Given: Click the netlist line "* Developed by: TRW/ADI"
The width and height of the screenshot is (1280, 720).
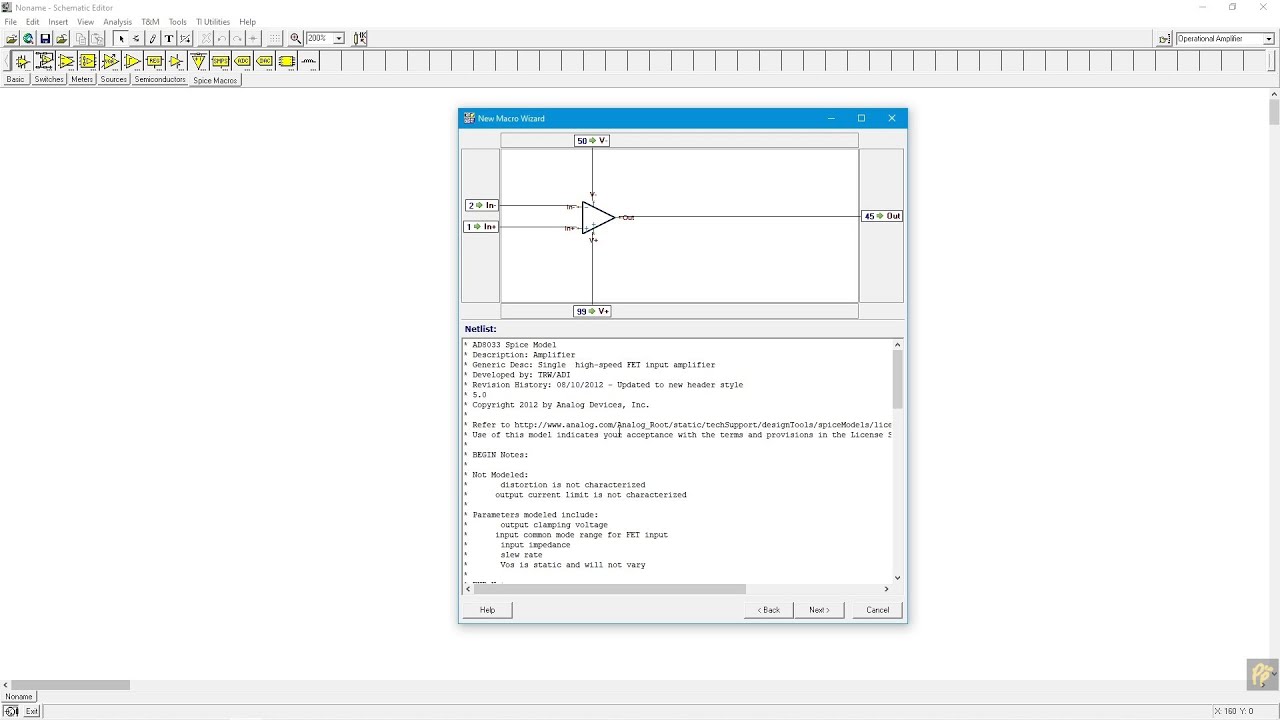Looking at the screenshot, I should (x=517, y=375).
